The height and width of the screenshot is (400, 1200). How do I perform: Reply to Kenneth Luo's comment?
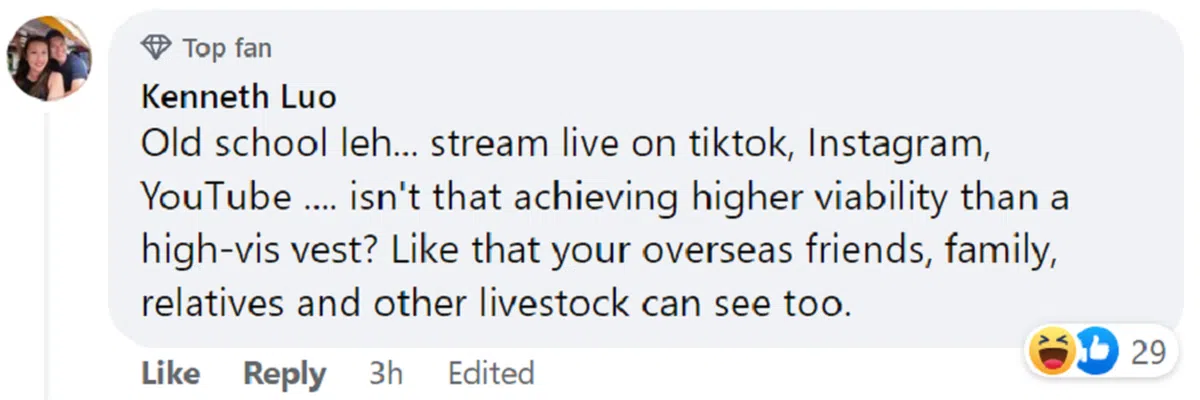(x=285, y=374)
